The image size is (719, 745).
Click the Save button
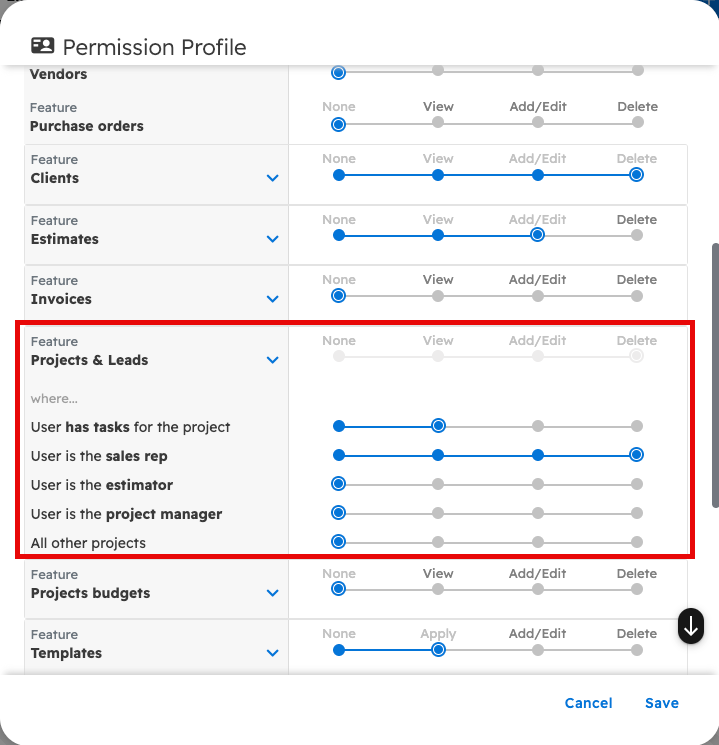(661, 703)
